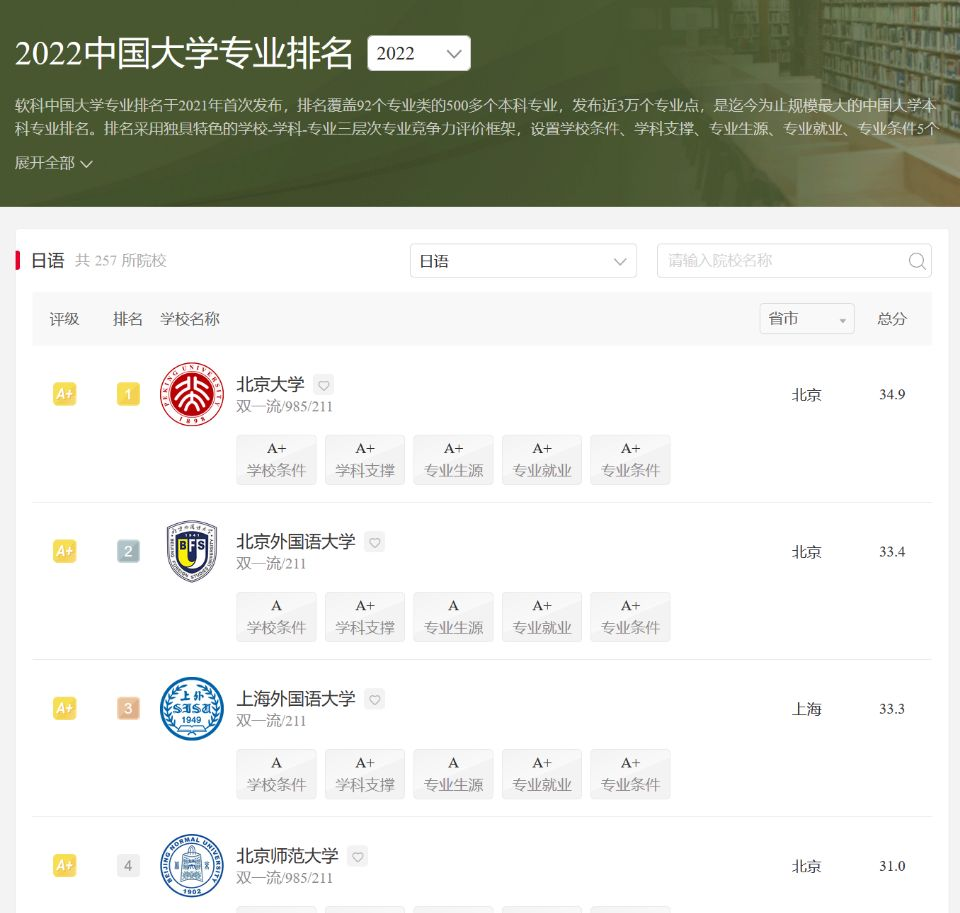Click 北京 province cell for 北京大学

tap(806, 394)
